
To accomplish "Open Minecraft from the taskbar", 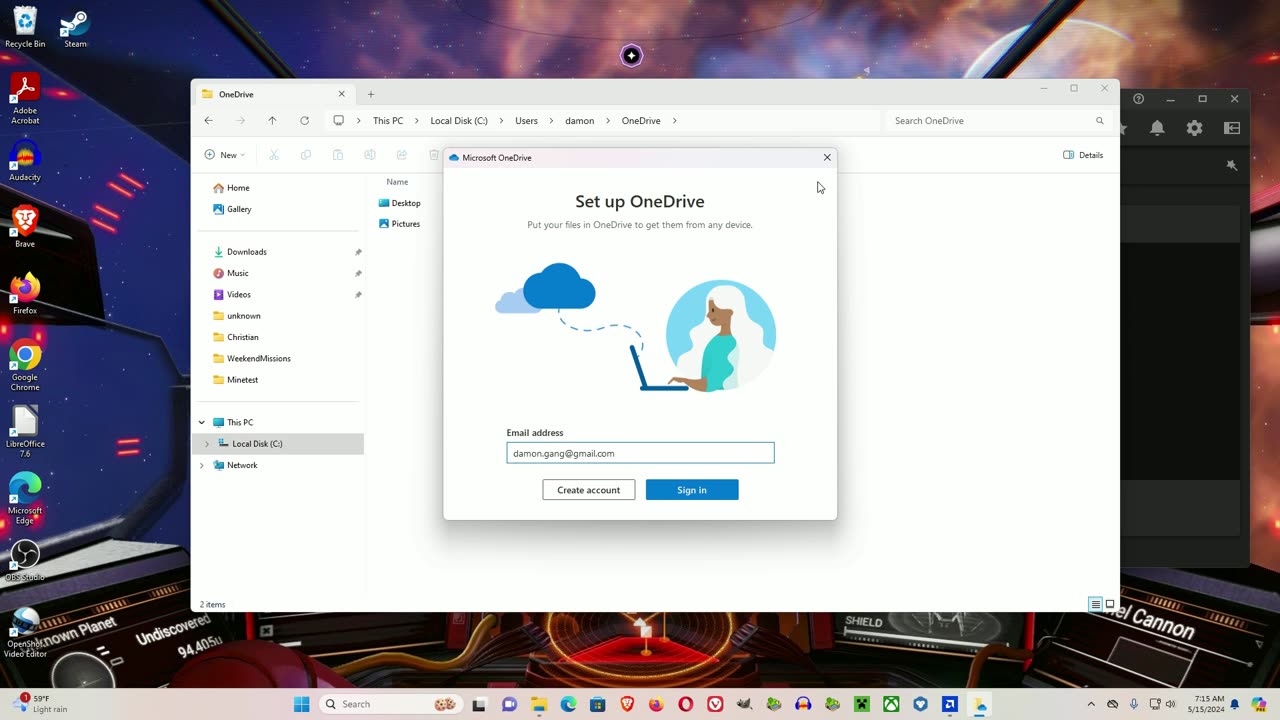I will tap(862, 704).
